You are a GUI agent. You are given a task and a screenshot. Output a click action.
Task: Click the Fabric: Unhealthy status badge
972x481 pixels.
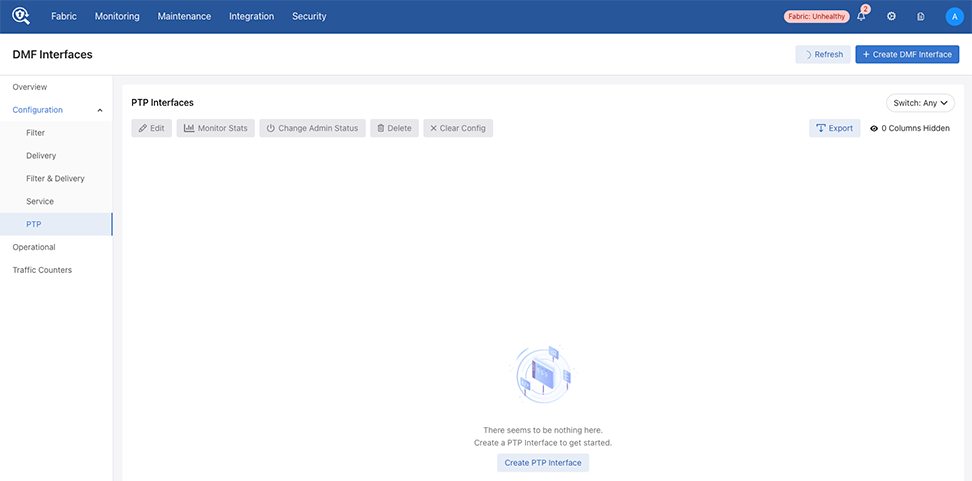point(816,17)
